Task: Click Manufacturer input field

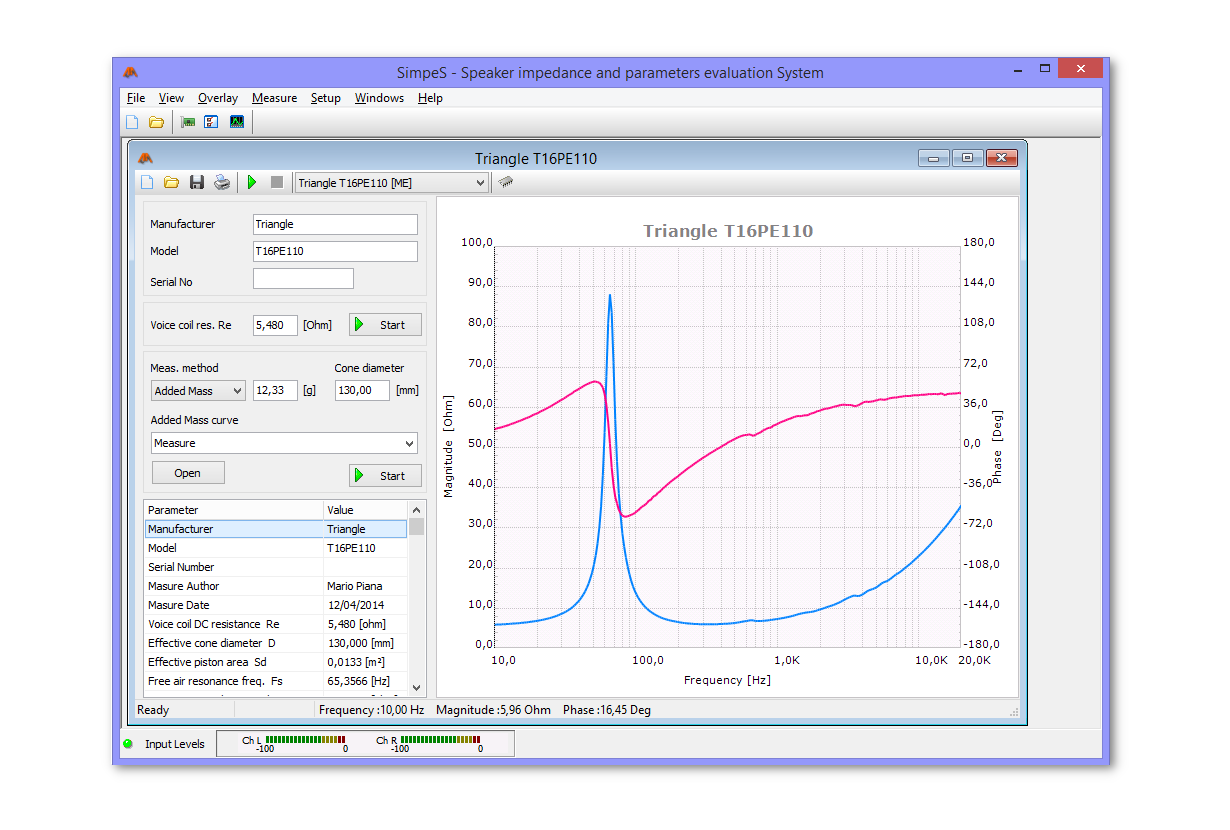Action: [335, 224]
